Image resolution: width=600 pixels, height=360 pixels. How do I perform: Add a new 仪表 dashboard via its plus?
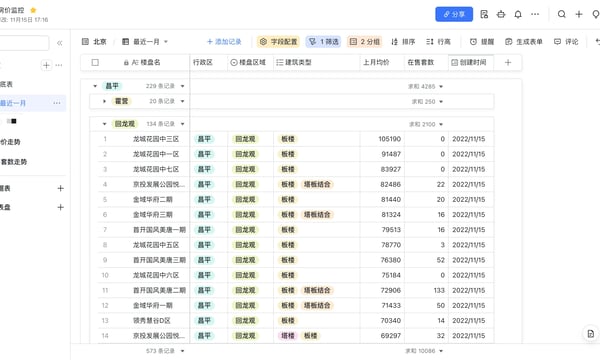[60, 188]
